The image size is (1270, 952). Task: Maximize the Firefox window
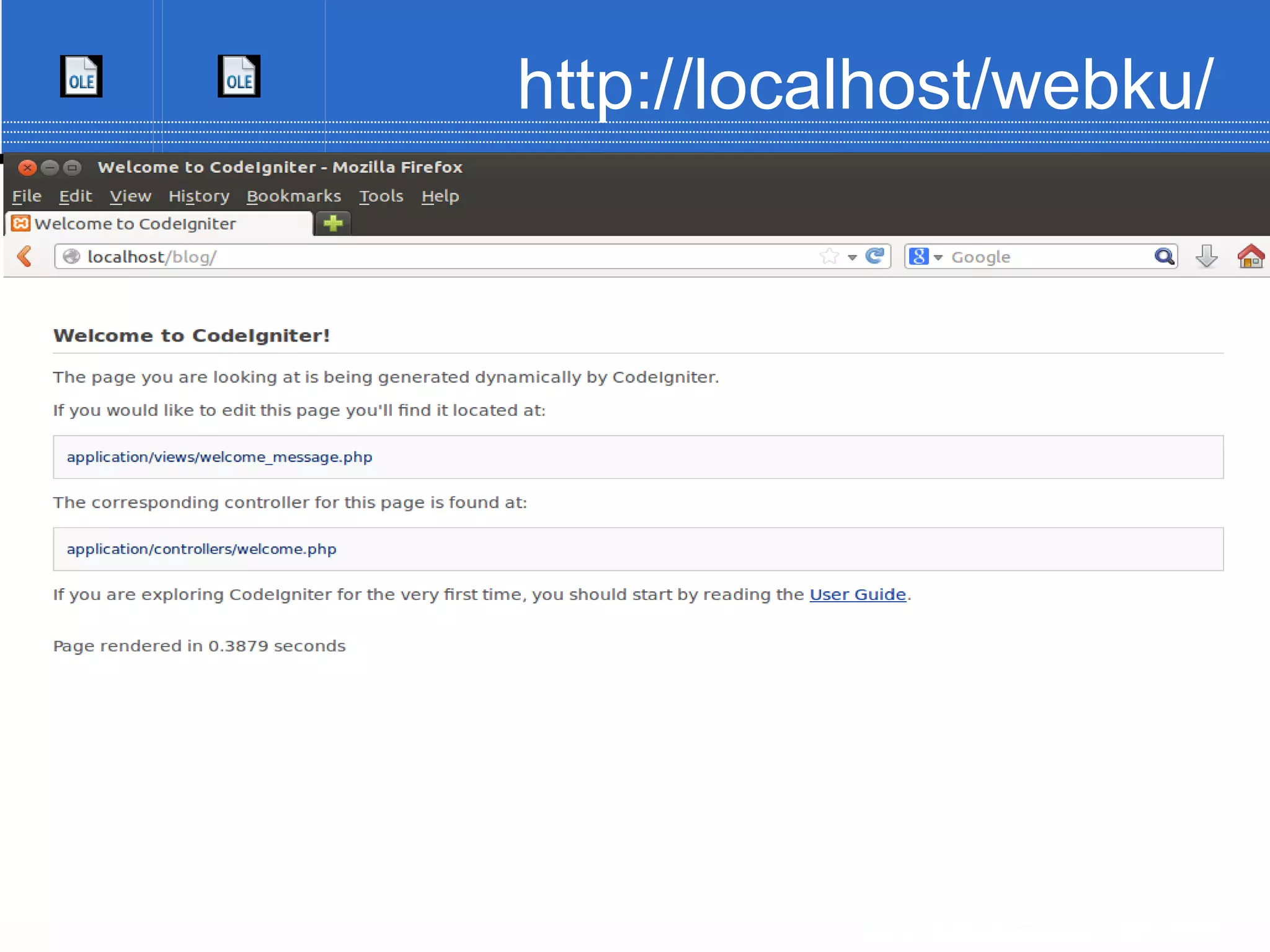click(73, 167)
